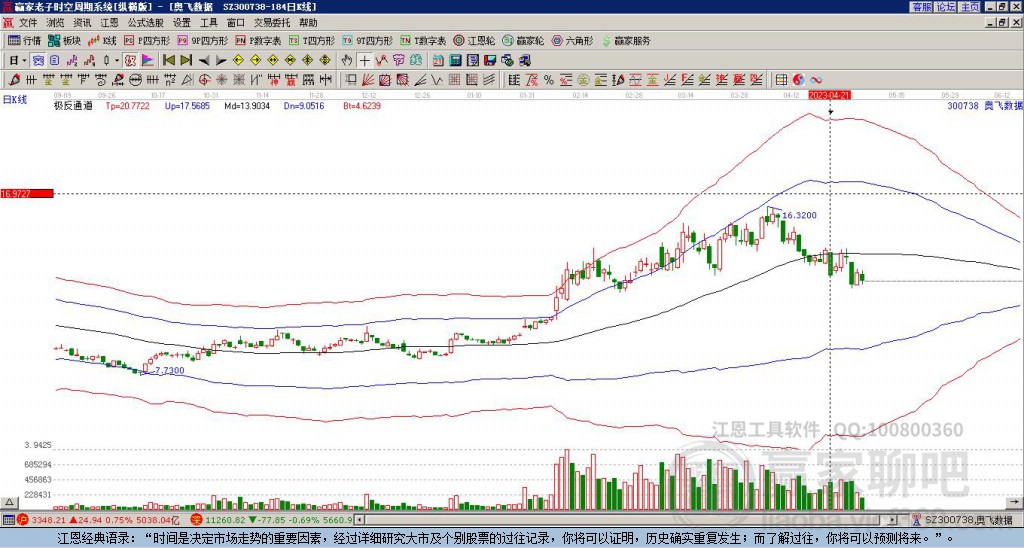The width and height of the screenshot is (1024, 548).
Task: Click the horizontal scrollbar right arrow
Action: (x=892, y=520)
